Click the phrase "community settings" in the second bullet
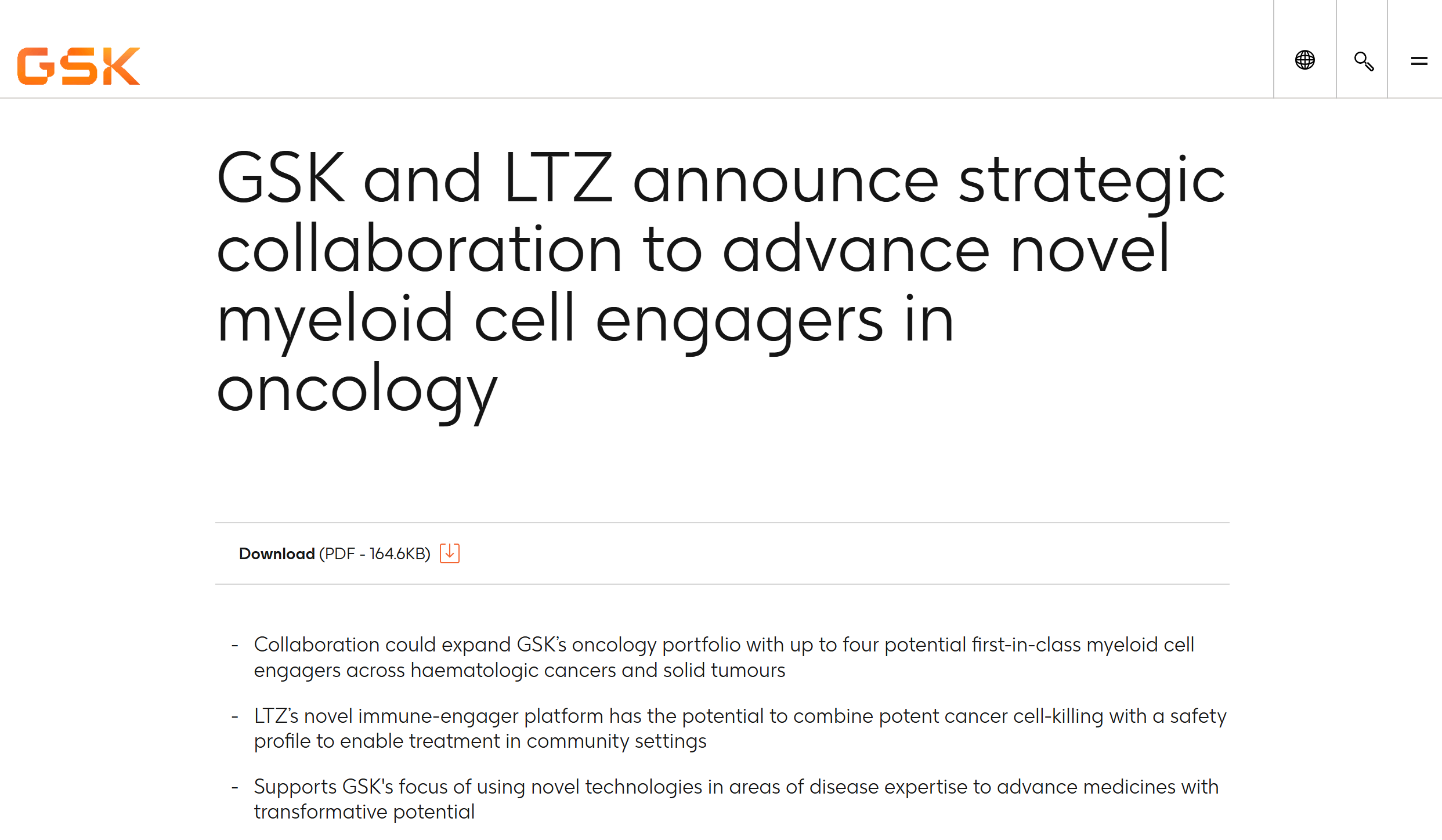Screen dimensions: 1442x840 616,741
